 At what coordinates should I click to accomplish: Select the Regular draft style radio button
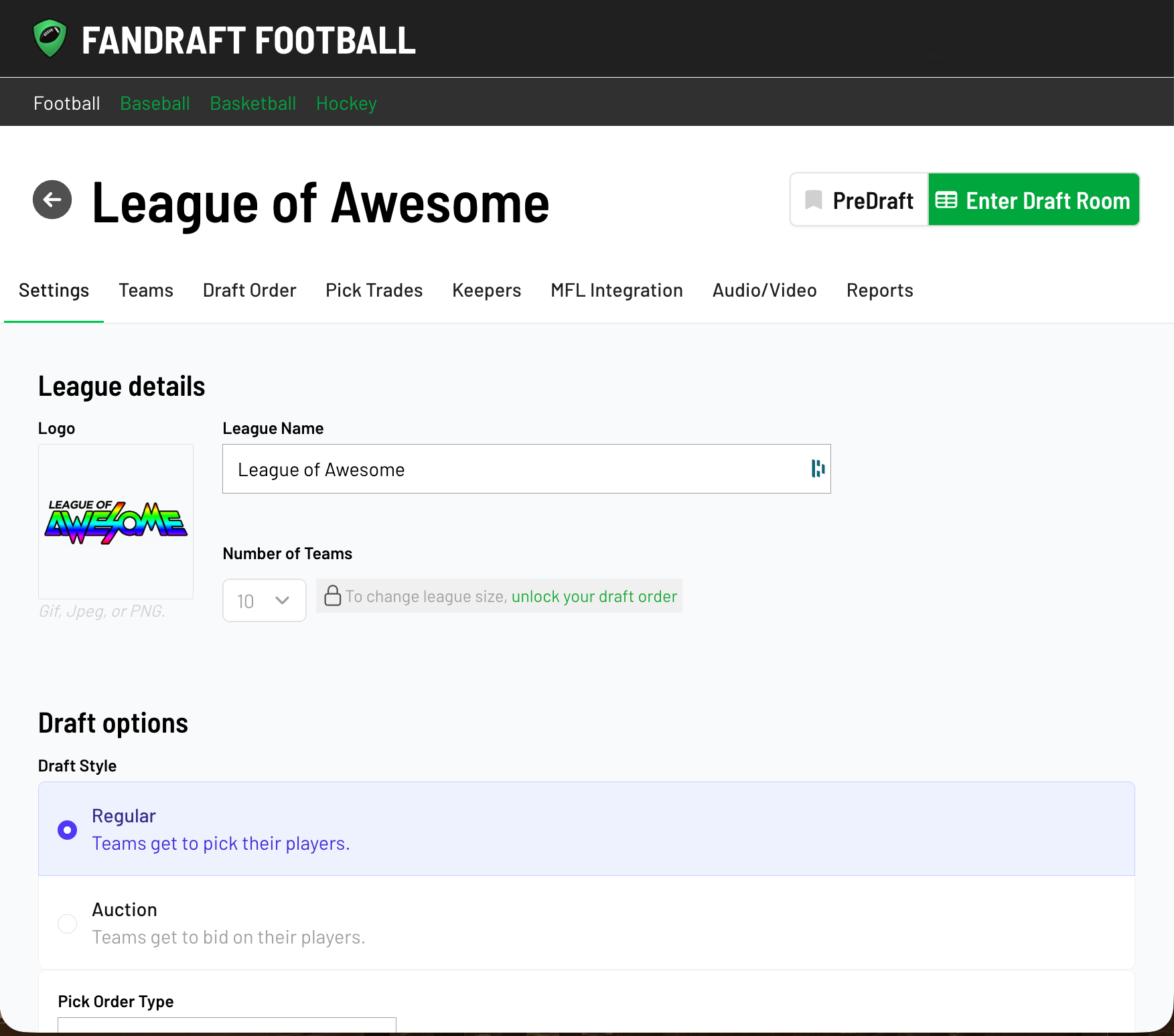(x=68, y=830)
